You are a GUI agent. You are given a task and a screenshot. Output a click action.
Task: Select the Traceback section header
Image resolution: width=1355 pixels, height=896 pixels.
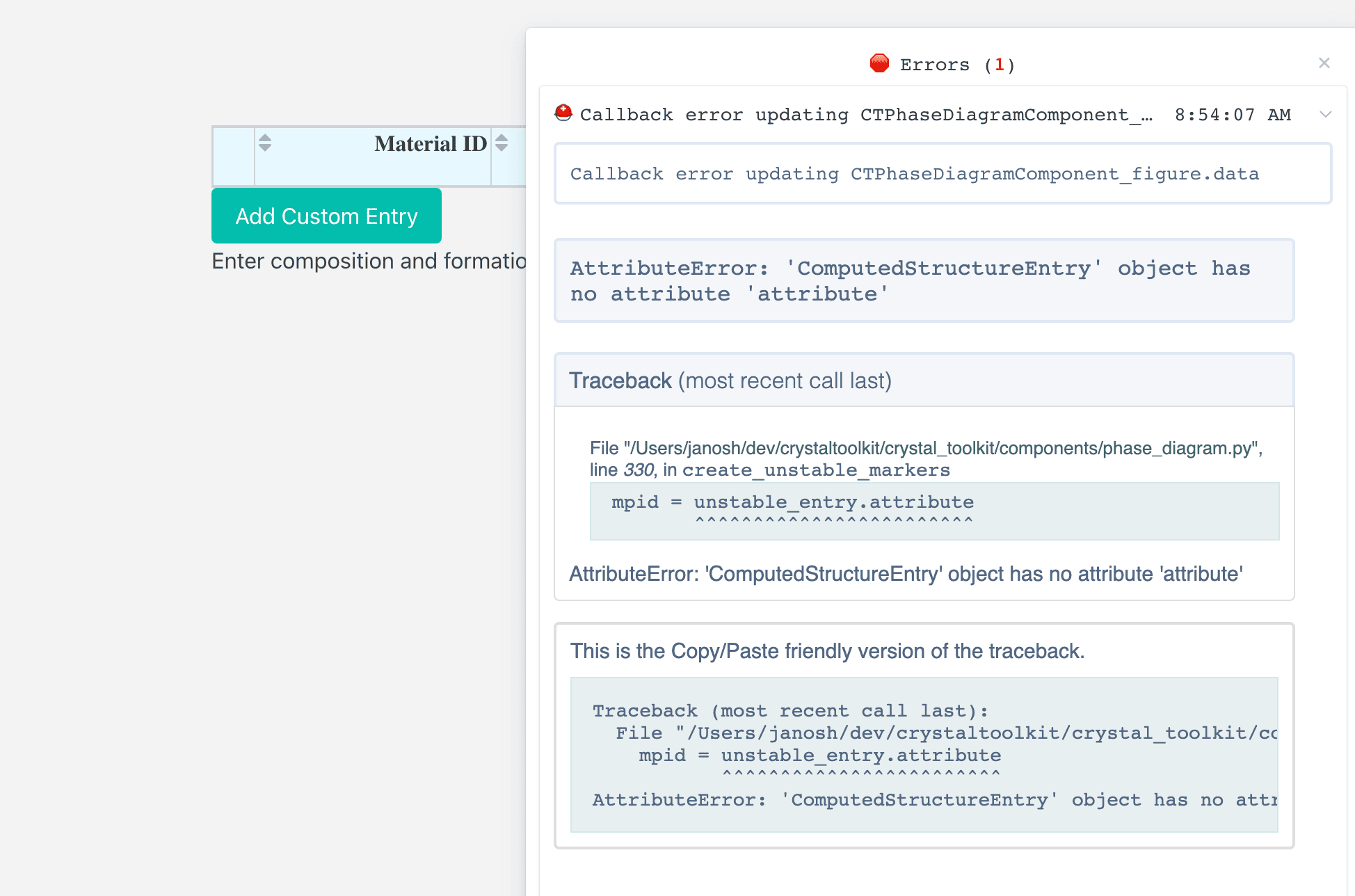click(729, 380)
